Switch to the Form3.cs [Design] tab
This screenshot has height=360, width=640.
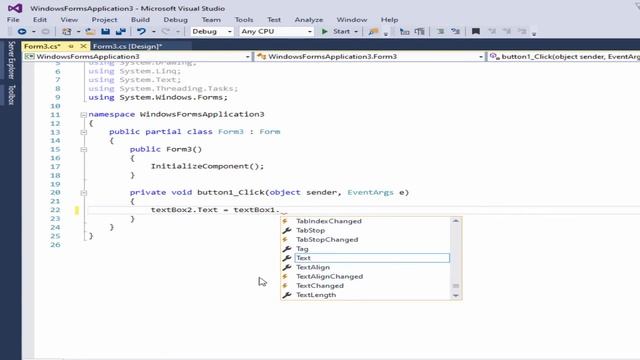click(127, 46)
